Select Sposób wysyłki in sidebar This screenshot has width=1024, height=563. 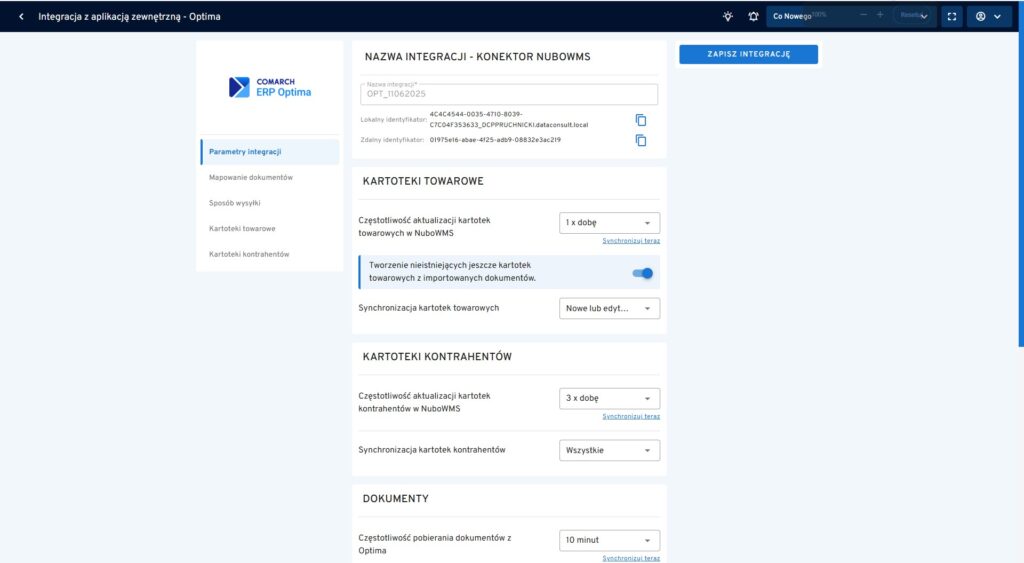[x=235, y=203]
